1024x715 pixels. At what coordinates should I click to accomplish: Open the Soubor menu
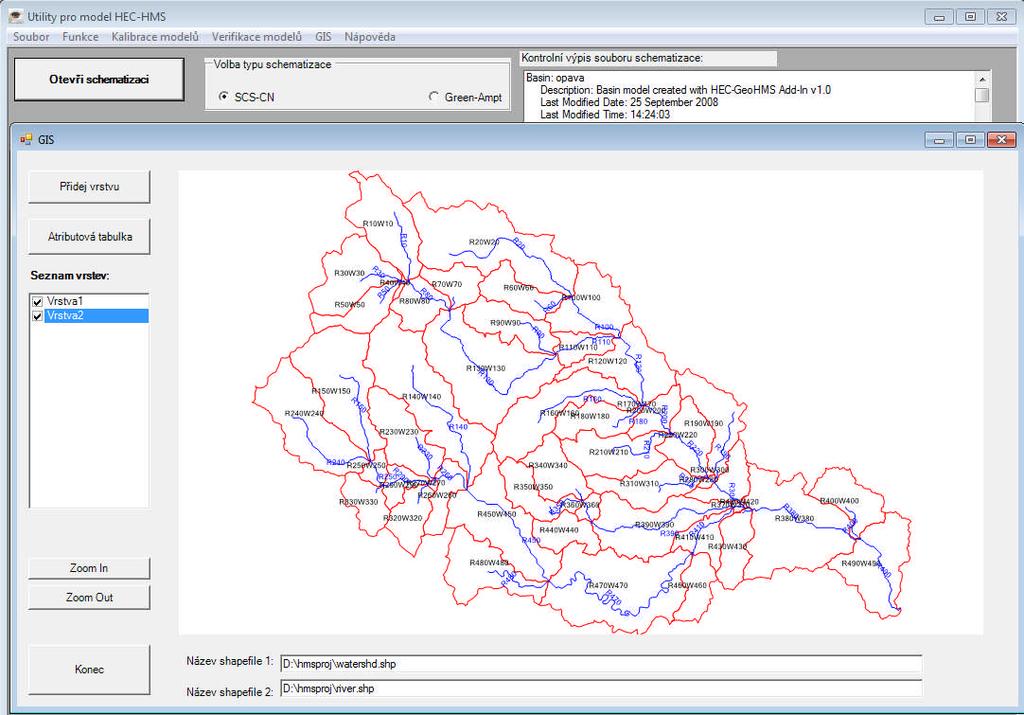click(x=31, y=37)
